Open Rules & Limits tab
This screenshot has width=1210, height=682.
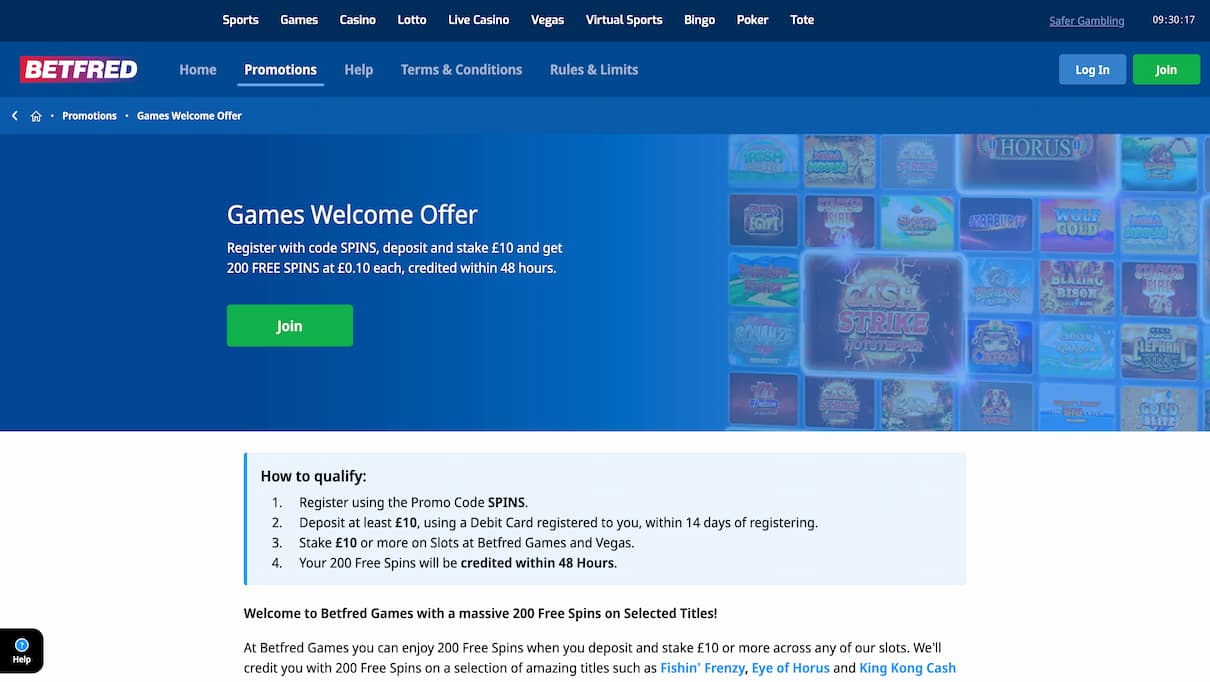(x=594, y=70)
